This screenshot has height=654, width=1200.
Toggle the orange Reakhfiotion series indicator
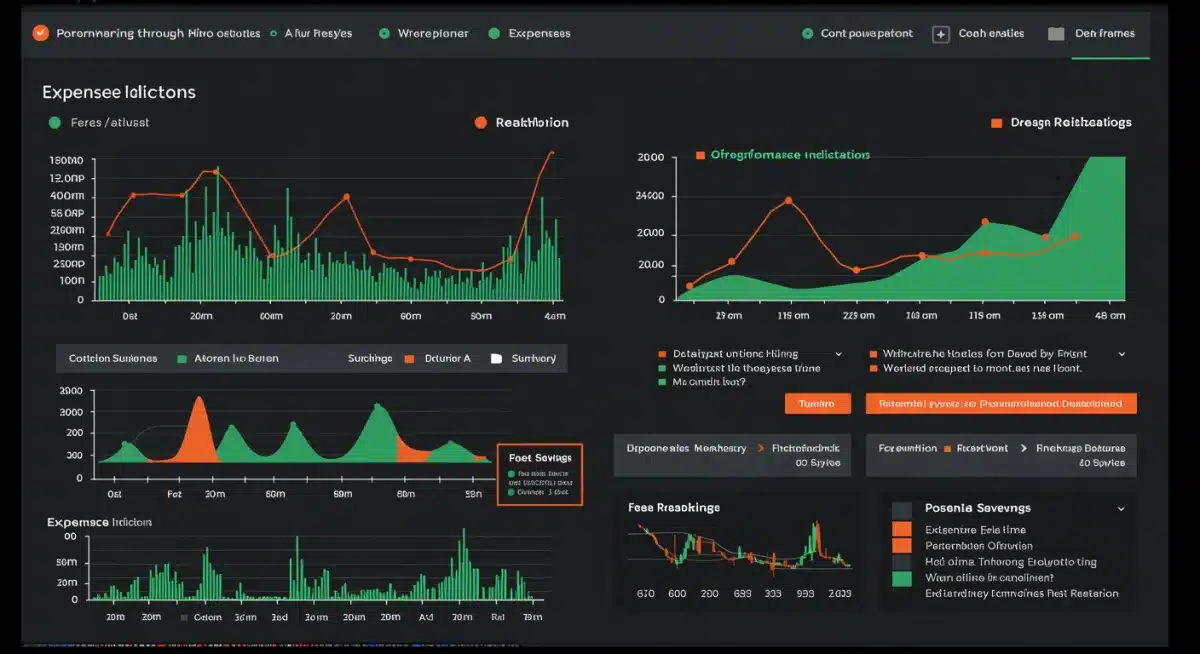tap(480, 123)
